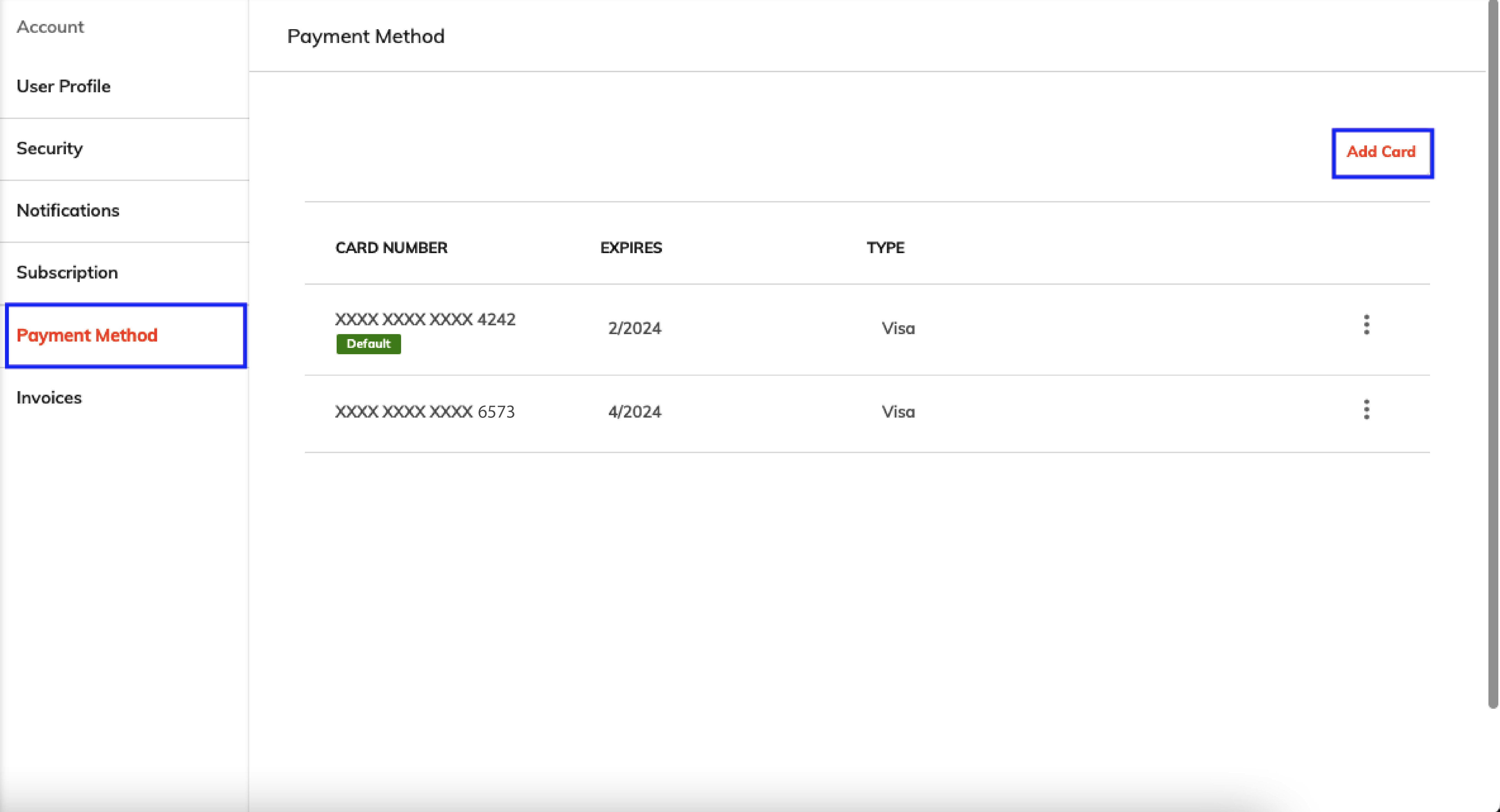Click the vertical scrollbar on the right

click(x=1493, y=354)
